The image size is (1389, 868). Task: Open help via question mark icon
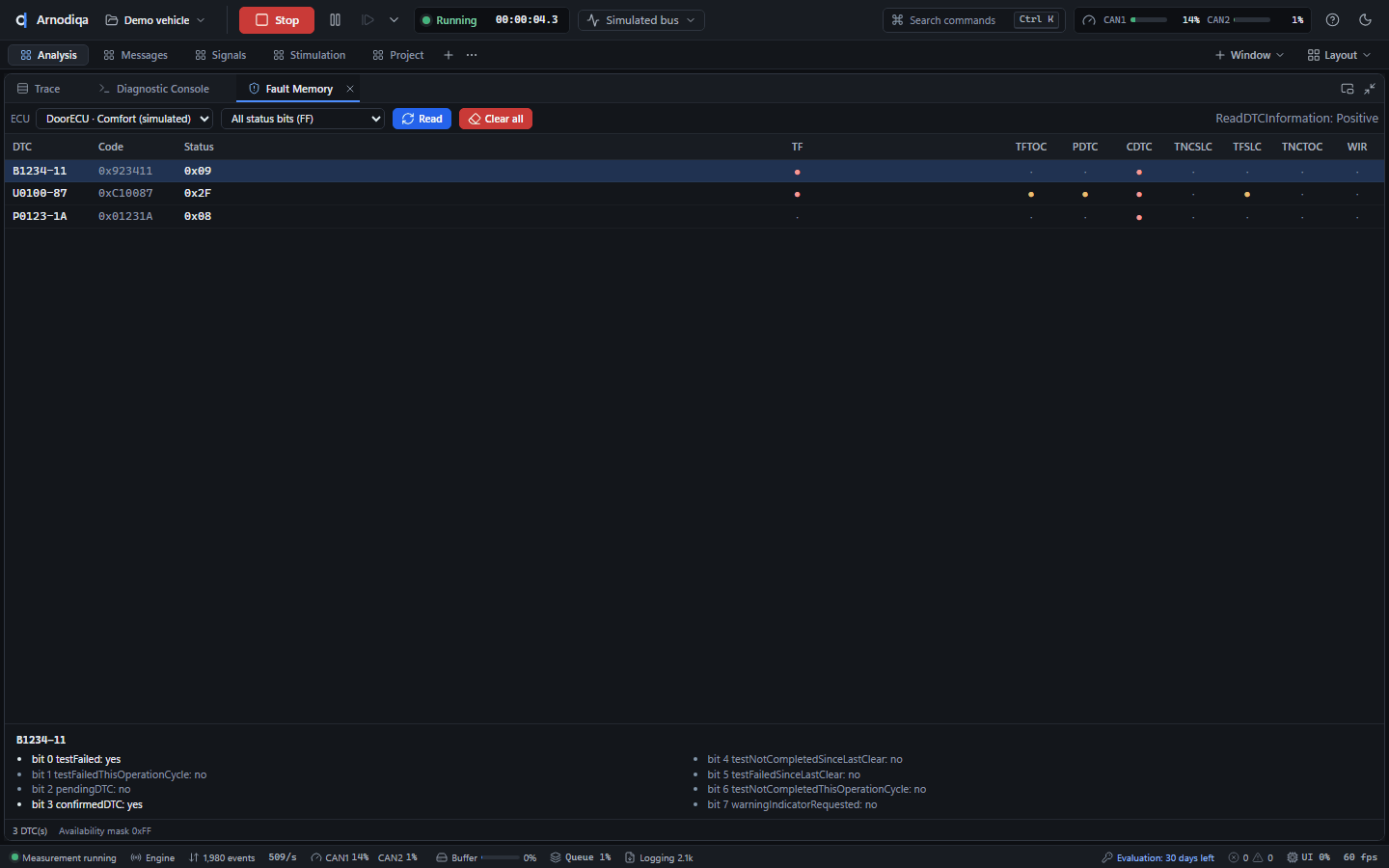pyautogui.click(x=1332, y=20)
